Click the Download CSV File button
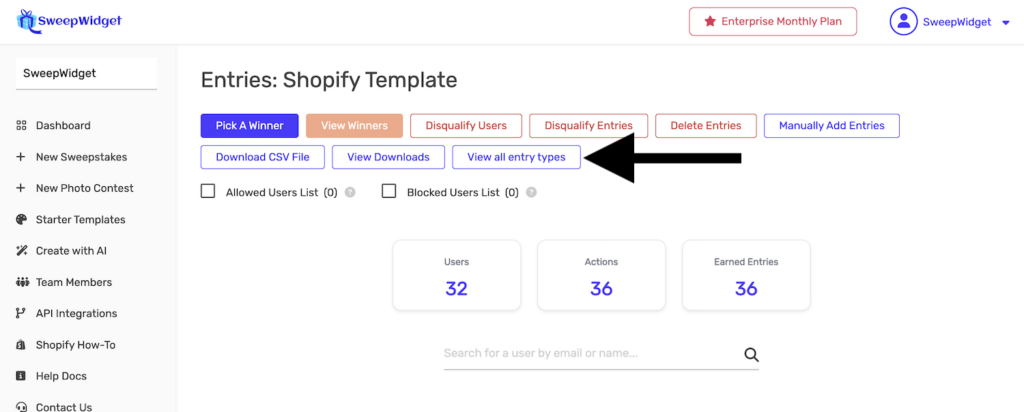Screen dimensions: 1024x412 tap(262, 157)
